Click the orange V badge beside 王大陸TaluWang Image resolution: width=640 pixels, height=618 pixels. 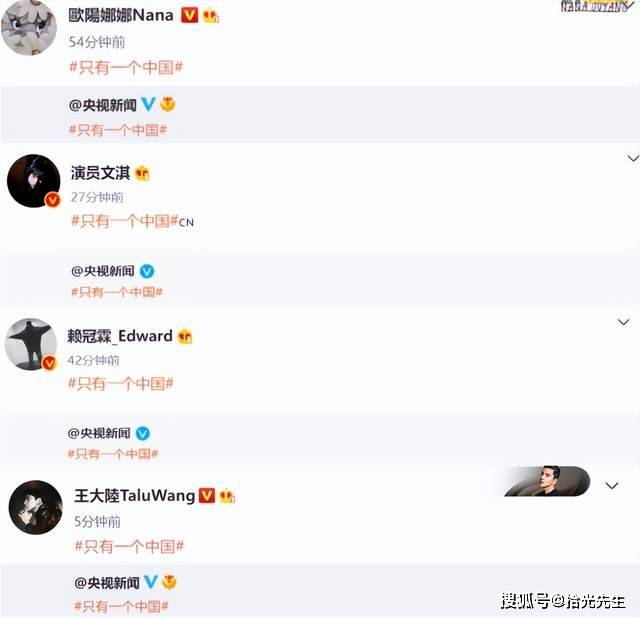pyautogui.click(x=207, y=496)
